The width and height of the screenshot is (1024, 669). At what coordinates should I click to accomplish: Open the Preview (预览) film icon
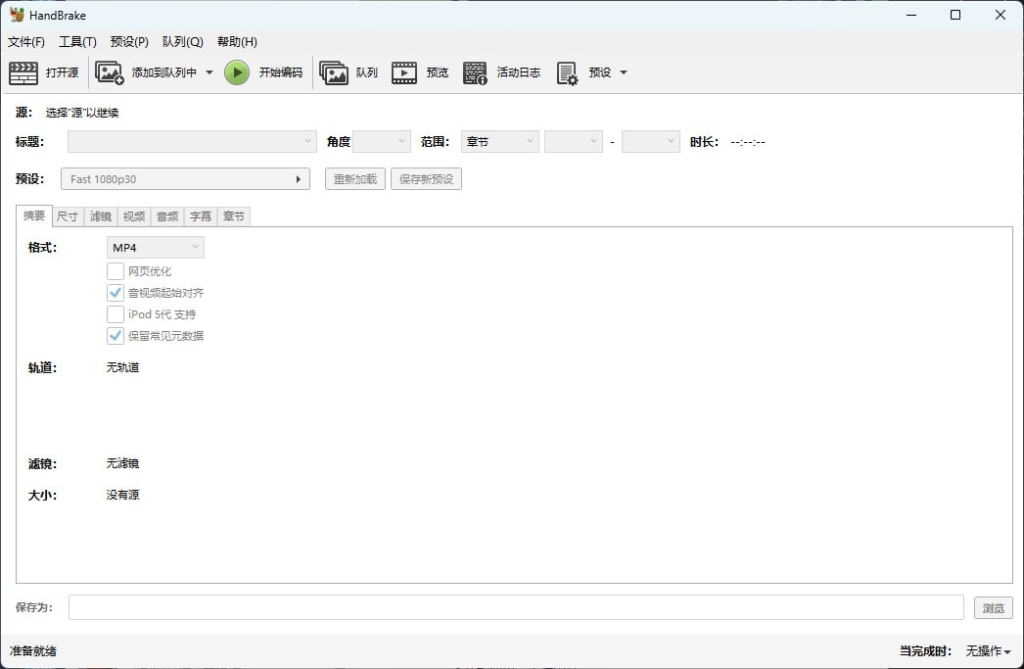tap(404, 72)
